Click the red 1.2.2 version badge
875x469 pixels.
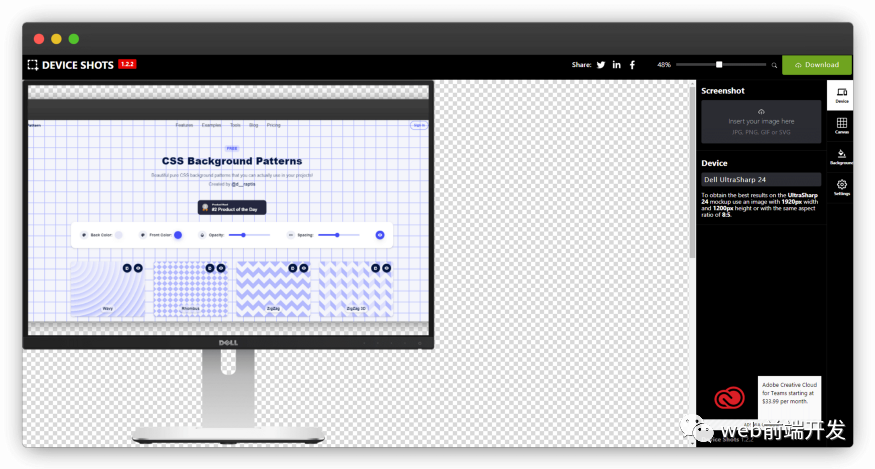click(127, 64)
